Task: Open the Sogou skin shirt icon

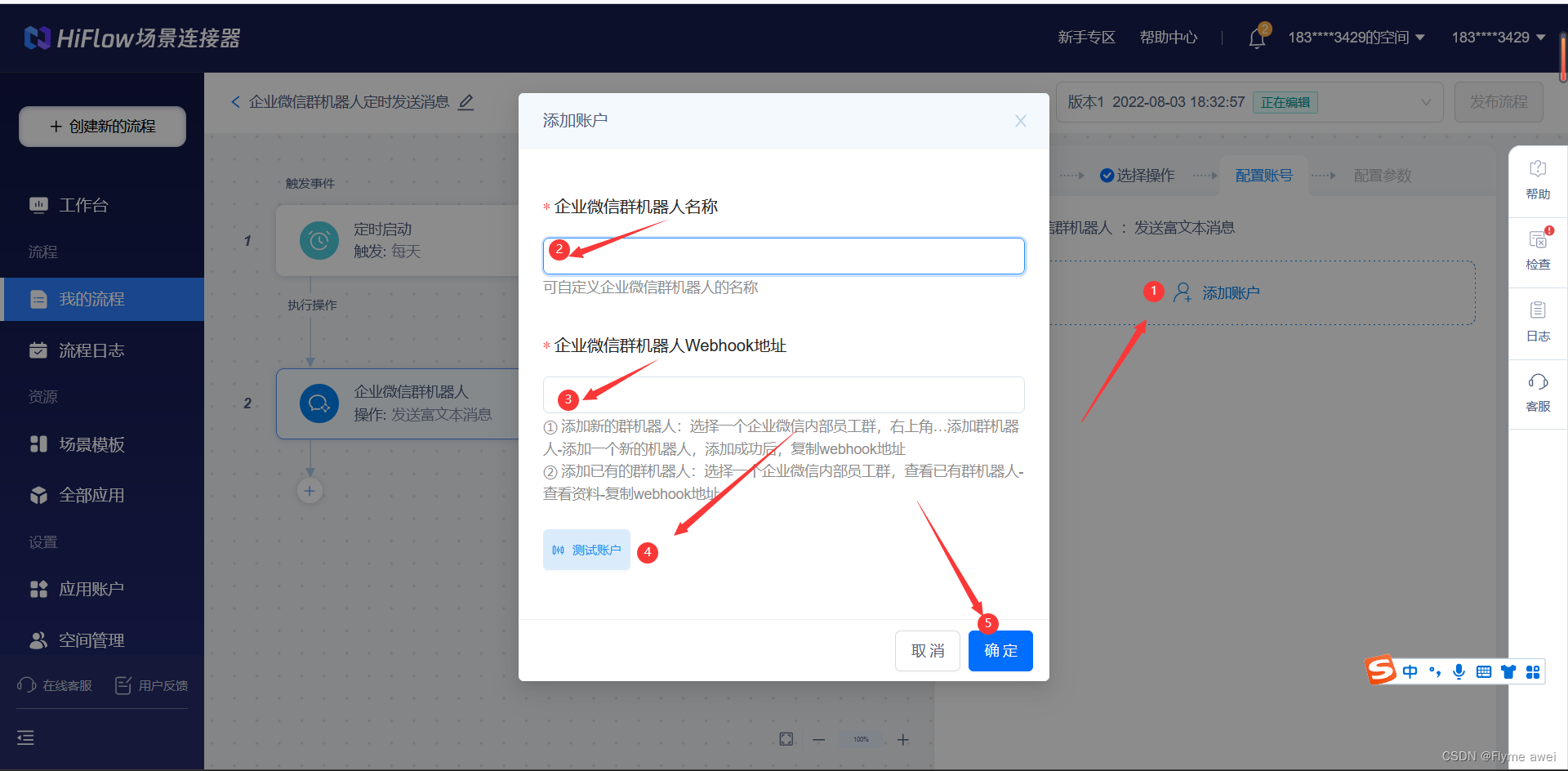Action: coord(1508,671)
